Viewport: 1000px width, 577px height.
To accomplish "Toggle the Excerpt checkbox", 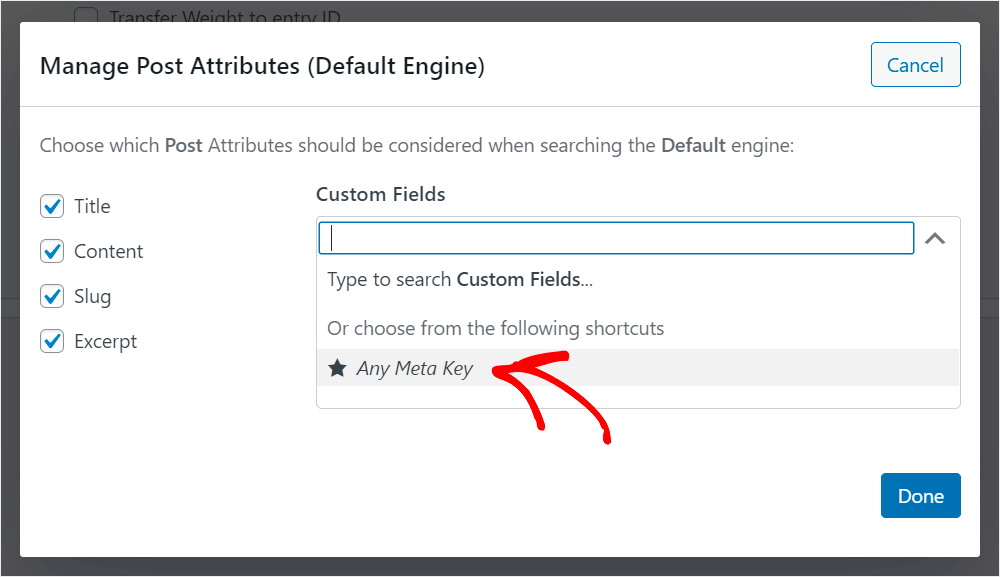I will tap(52, 341).
